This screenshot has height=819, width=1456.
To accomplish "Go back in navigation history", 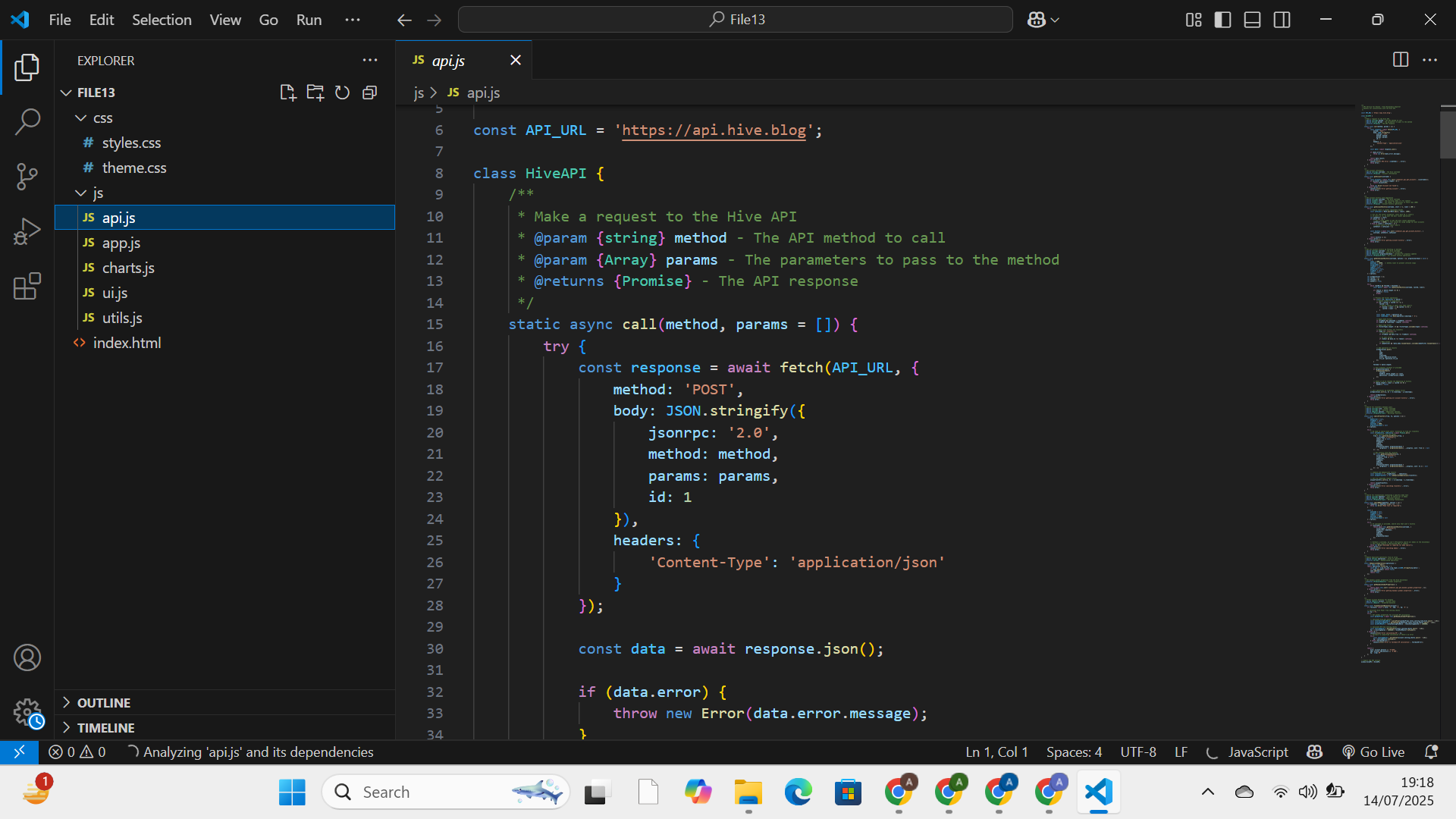I will click(x=404, y=20).
